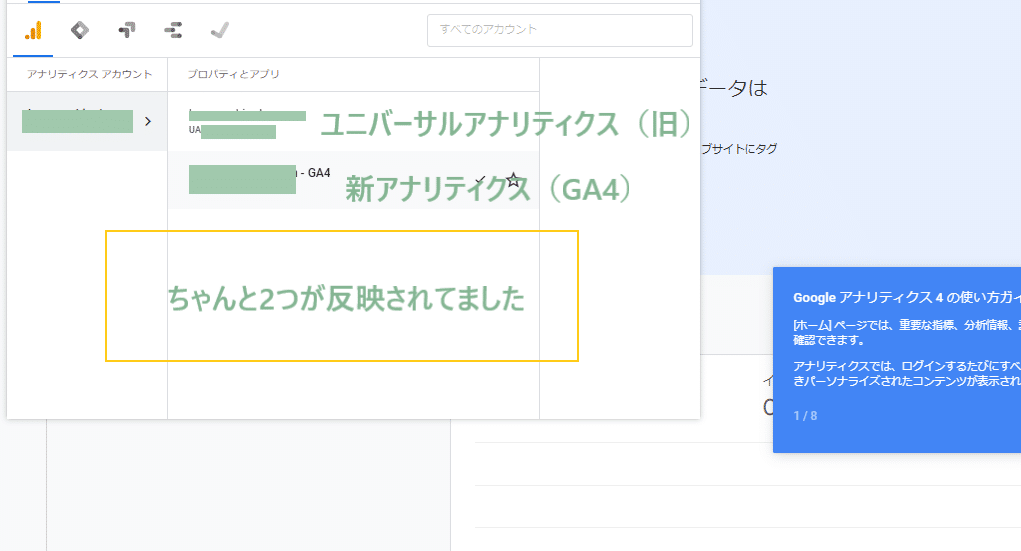Select the redacted analytics account row
1021x551 pixels.
pyautogui.click(x=87, y=121)
